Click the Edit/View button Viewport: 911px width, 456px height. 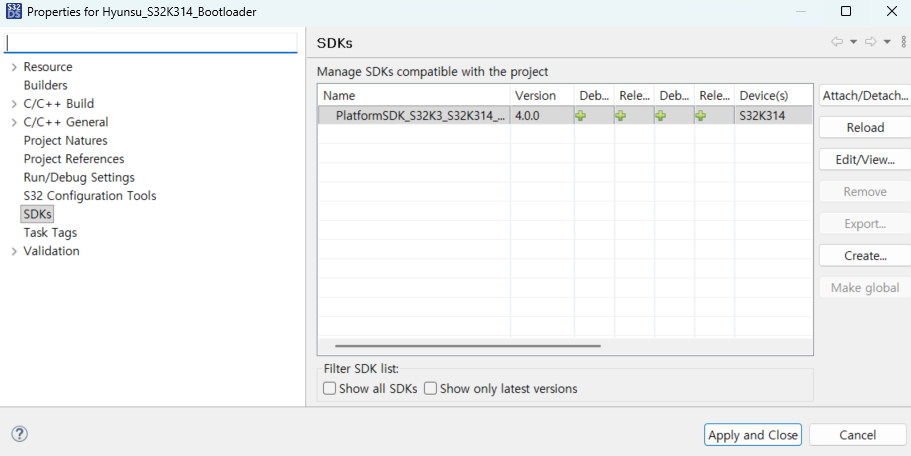pyautogui.click(x=865, y=160)
